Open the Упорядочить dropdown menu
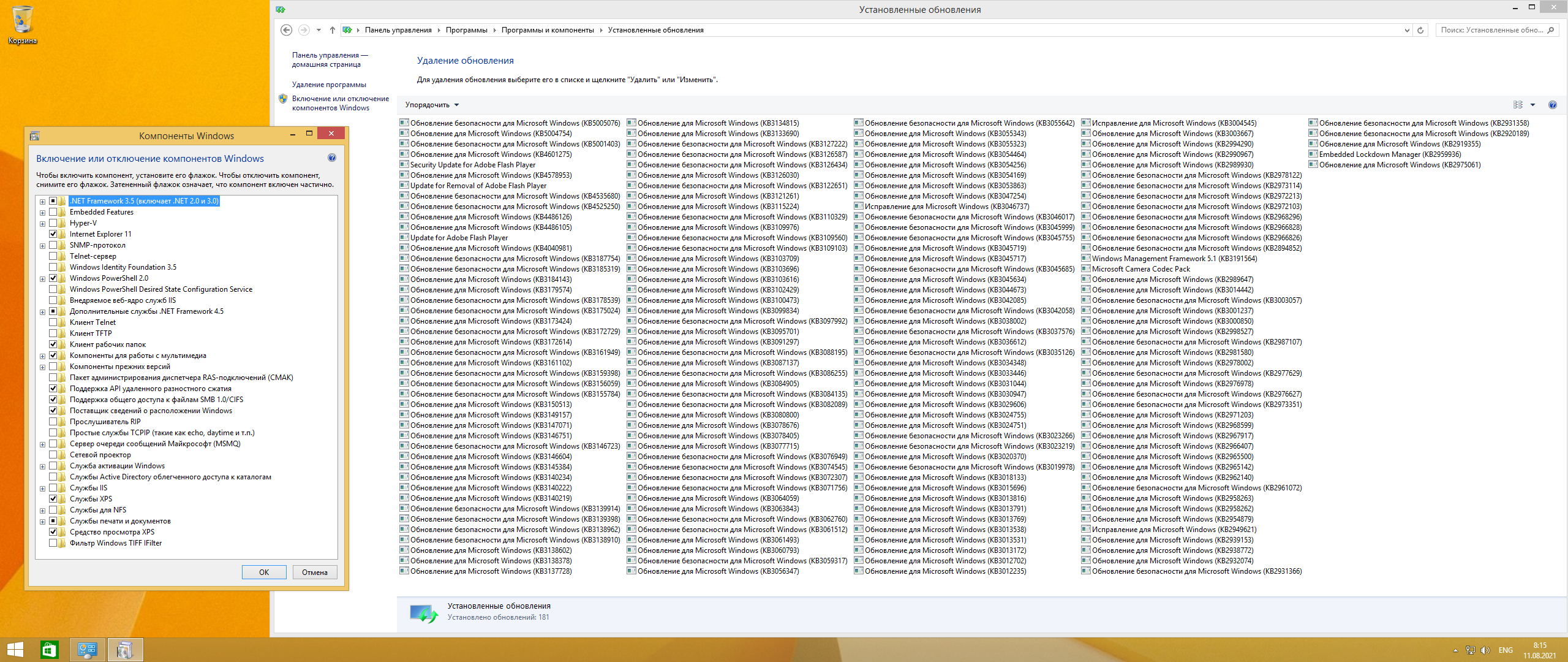The height and width of the screenshot is (662, 1568). (x=432, y=105)
